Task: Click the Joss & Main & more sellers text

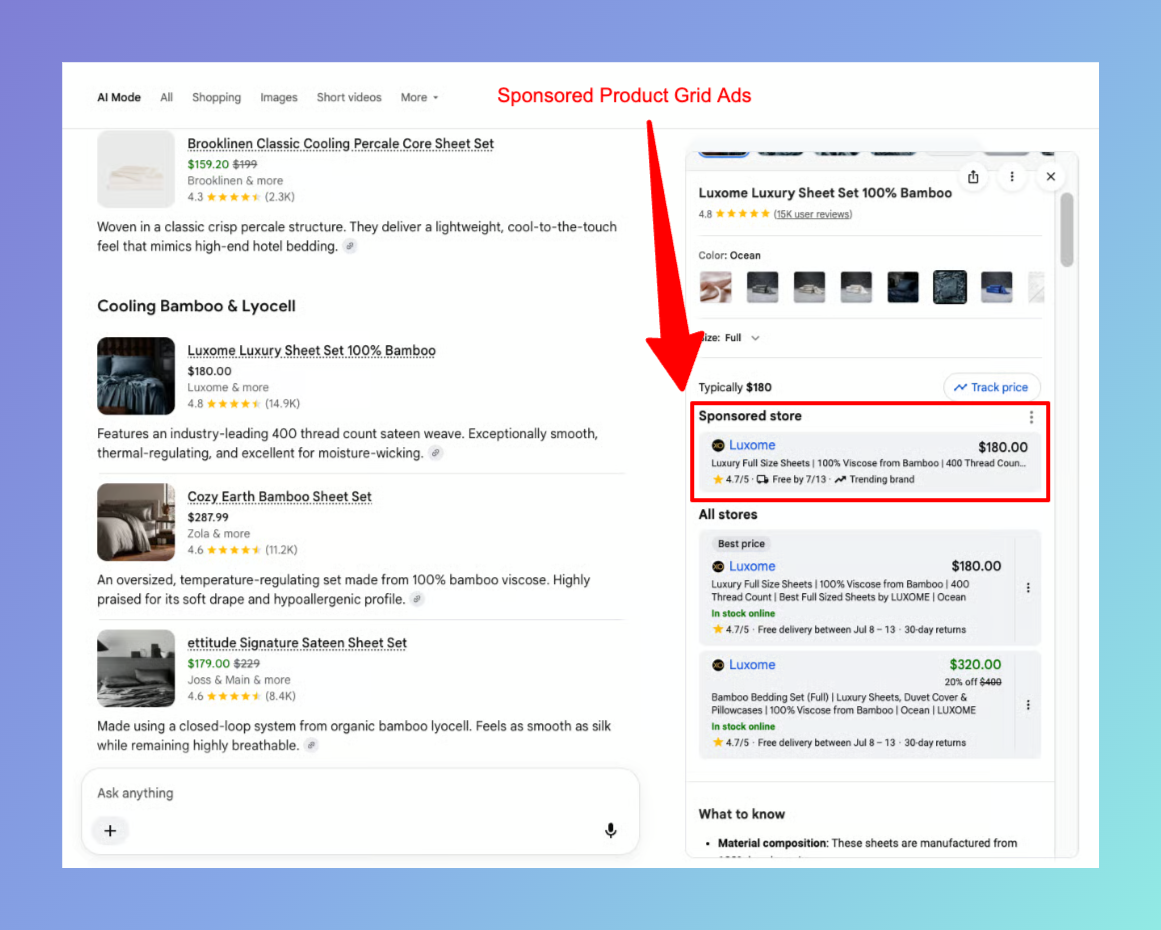Action: coord(238,680)
